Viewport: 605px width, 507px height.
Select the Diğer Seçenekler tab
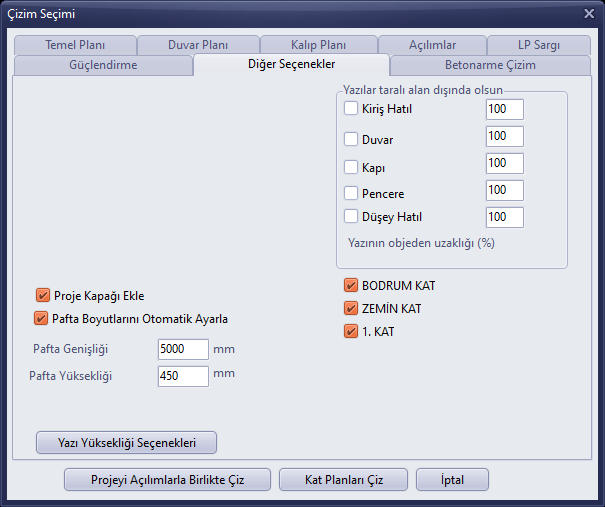coord(291,64)
